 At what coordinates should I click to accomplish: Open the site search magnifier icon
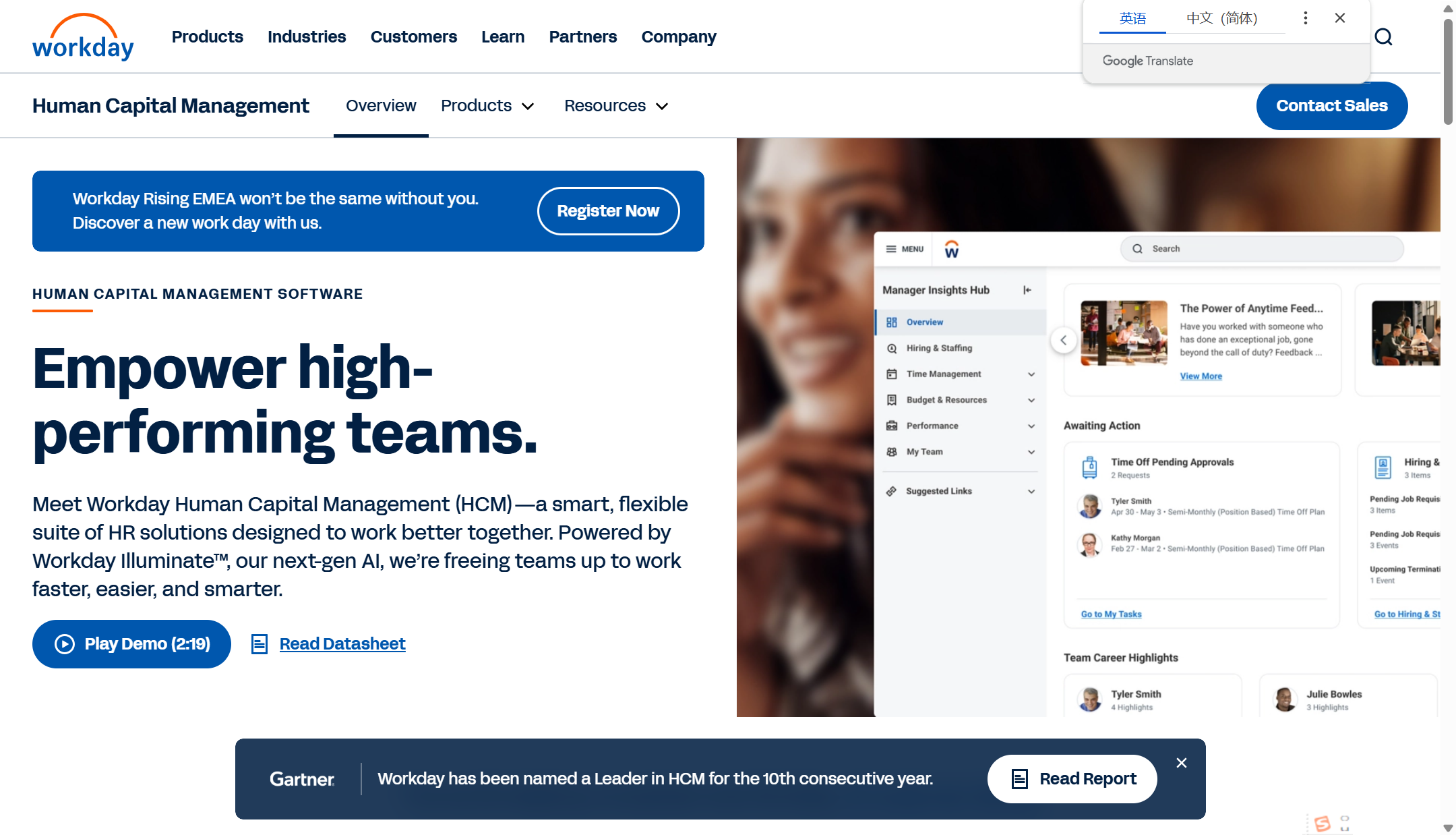coord(1383,37)
